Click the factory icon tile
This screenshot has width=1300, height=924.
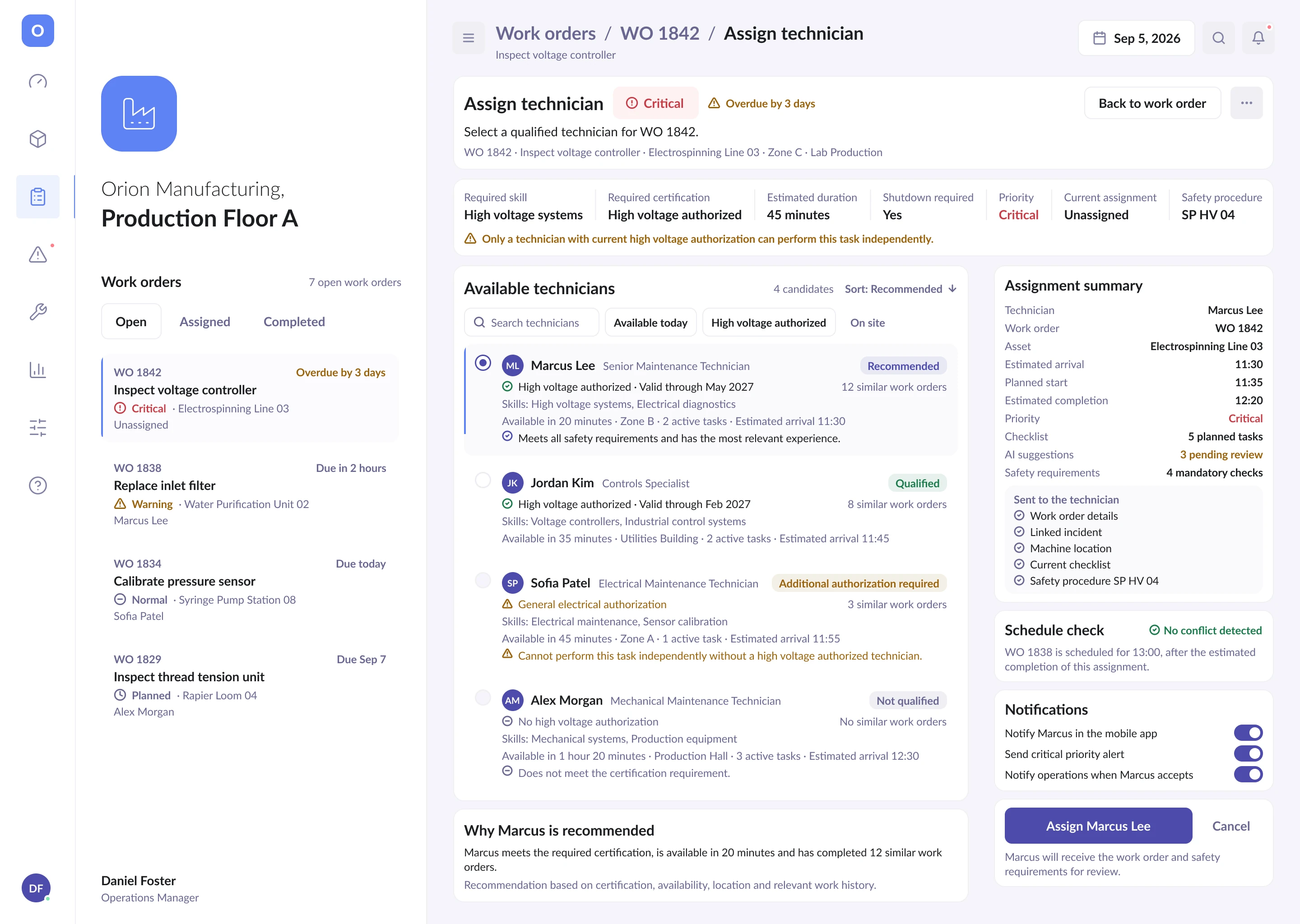139,114
